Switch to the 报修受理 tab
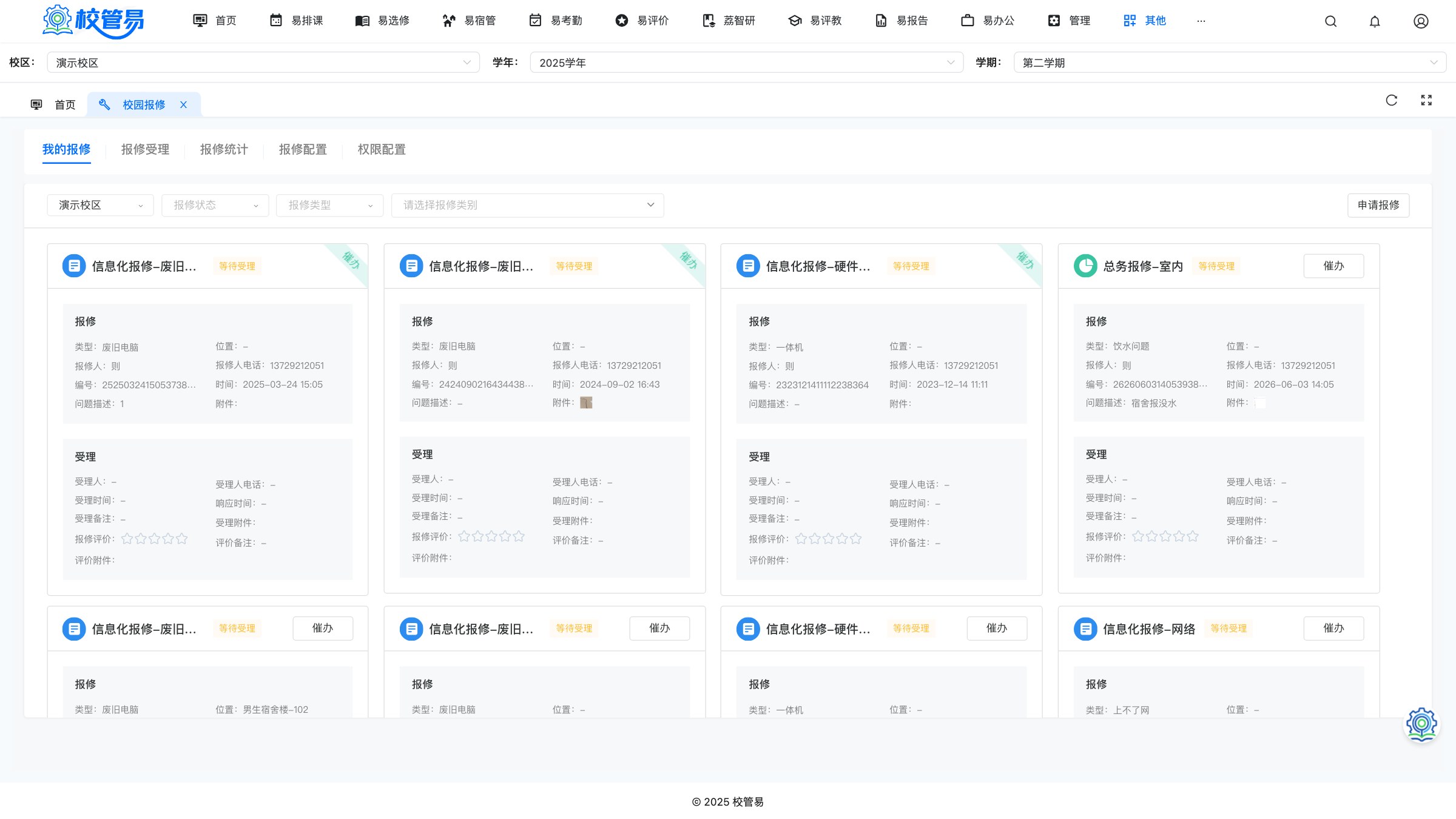The width and height of the screenshot is (1456, 819). [146, 149]
